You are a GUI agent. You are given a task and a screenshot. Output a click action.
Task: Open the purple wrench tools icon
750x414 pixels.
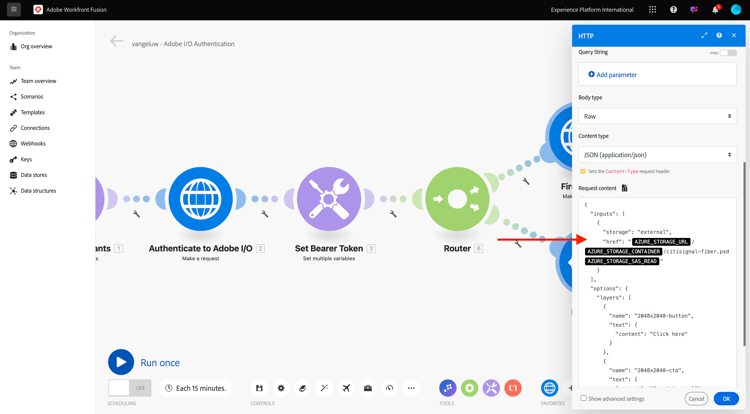[491, 388]
